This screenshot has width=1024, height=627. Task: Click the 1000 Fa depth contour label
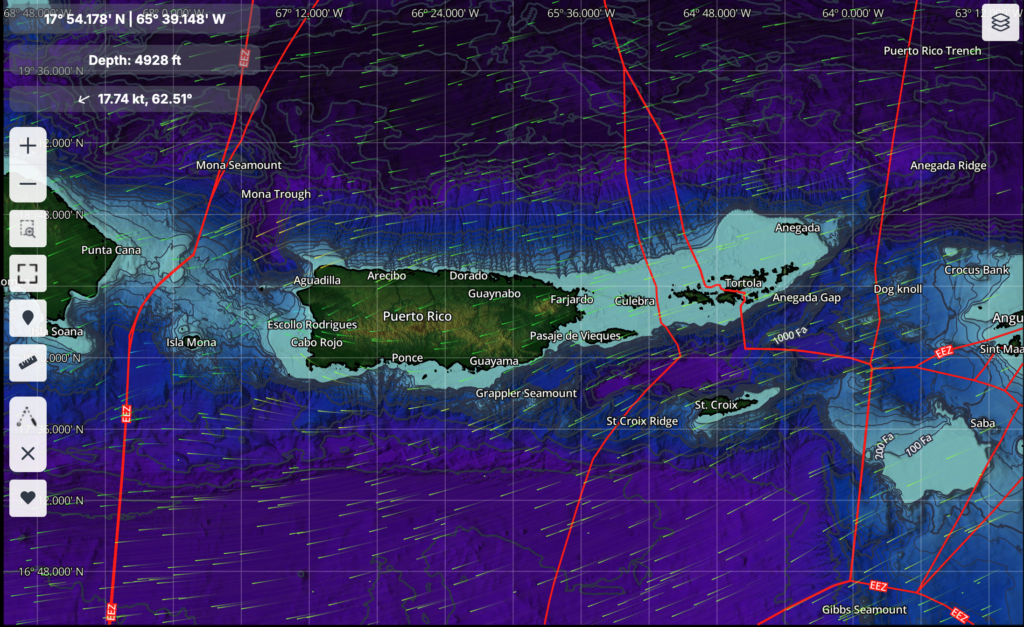coord(790,335)
